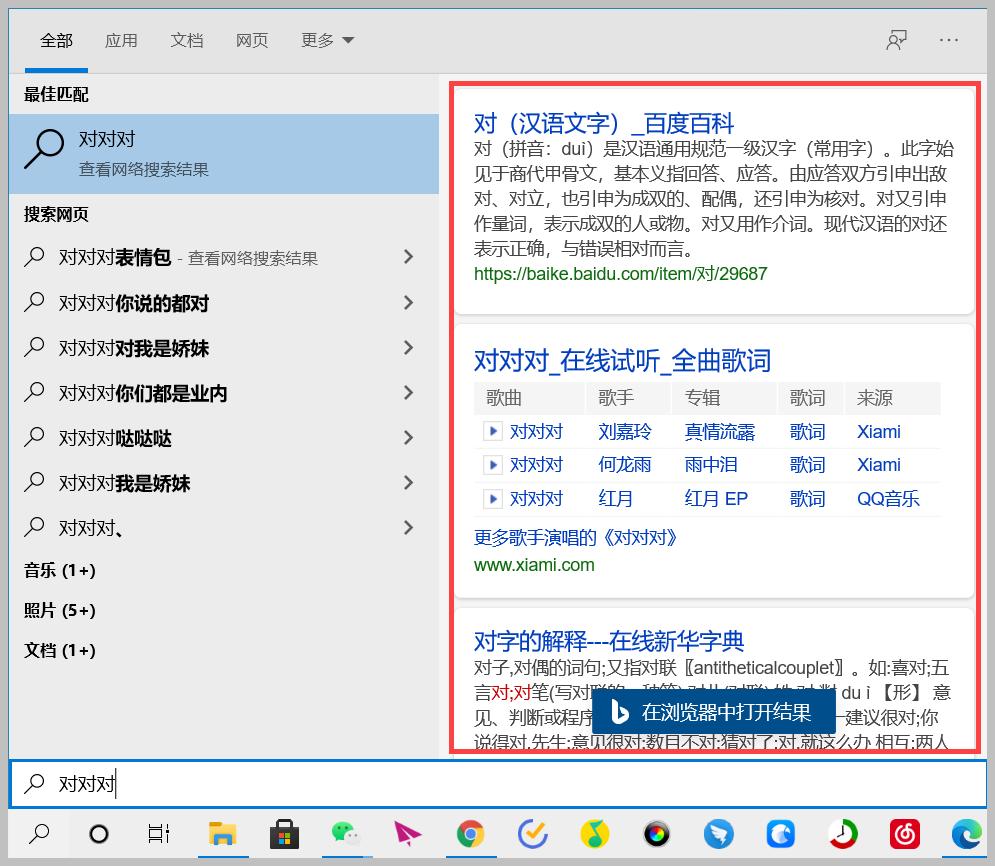Expand suggestion 对对对表情包
Viewport: 995px width, 866px height.
point(409,257)
